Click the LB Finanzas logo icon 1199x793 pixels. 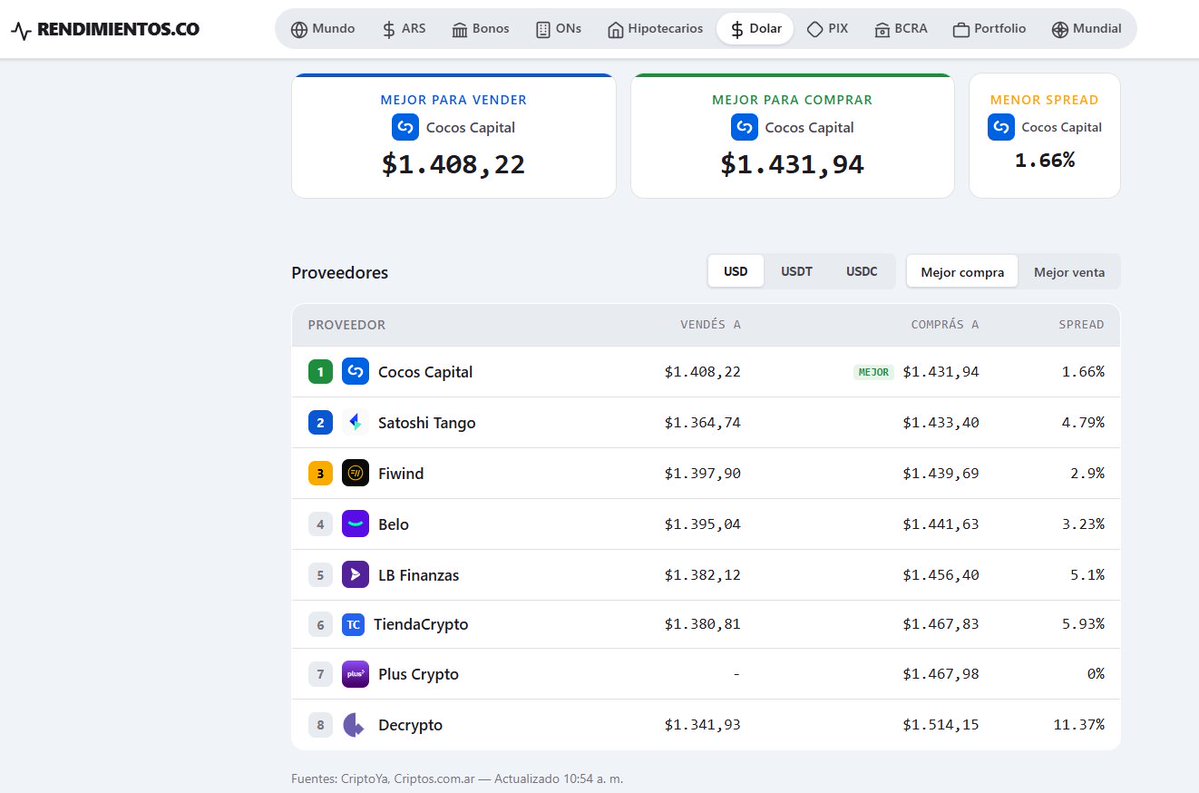[x=355, y=574]
